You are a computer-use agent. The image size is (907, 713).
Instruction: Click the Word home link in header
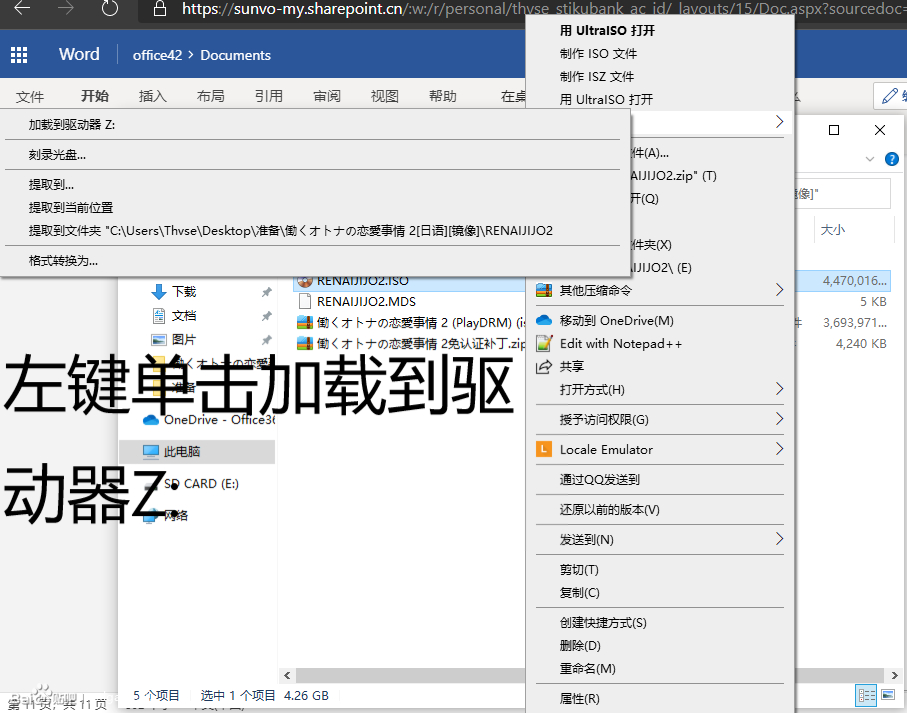79,54
